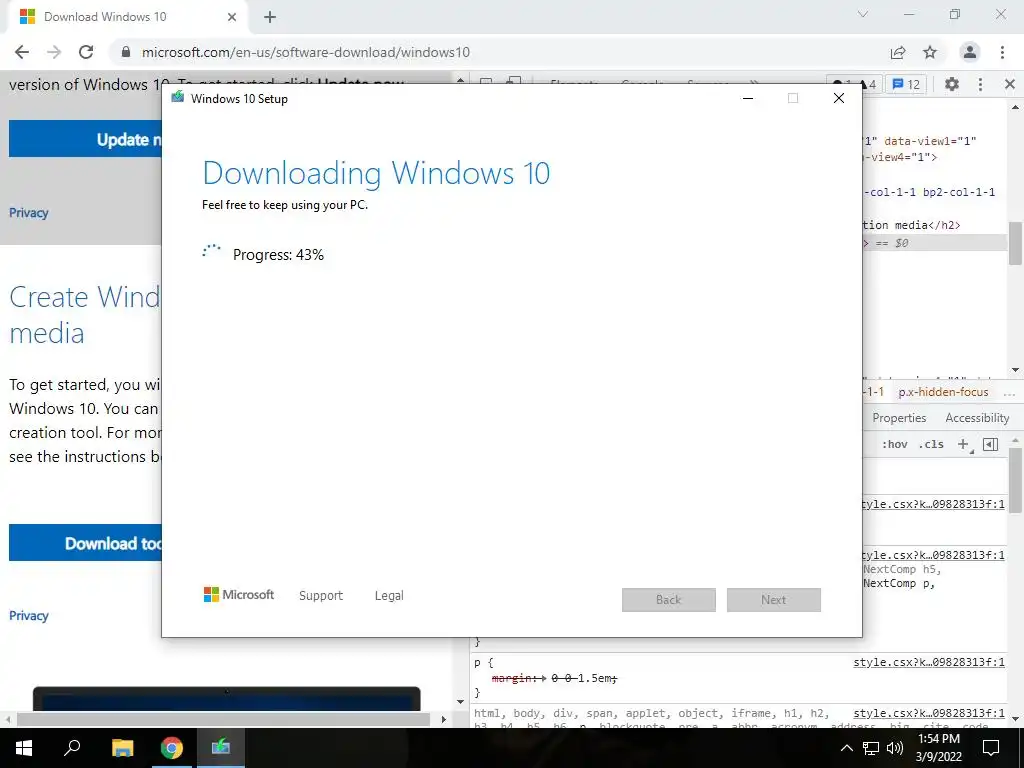
Task: Click the DevTools elements pane scrollbar thumb
Action: click(x=1016, y=243)
